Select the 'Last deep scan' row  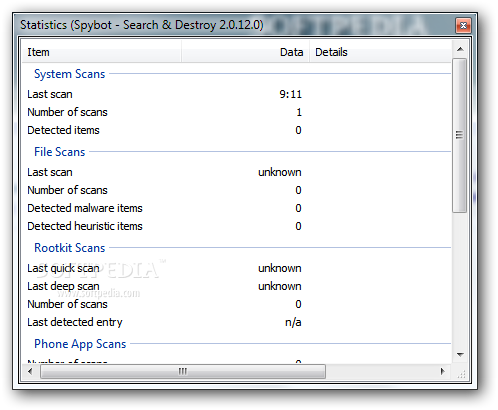tap(236, 286)
